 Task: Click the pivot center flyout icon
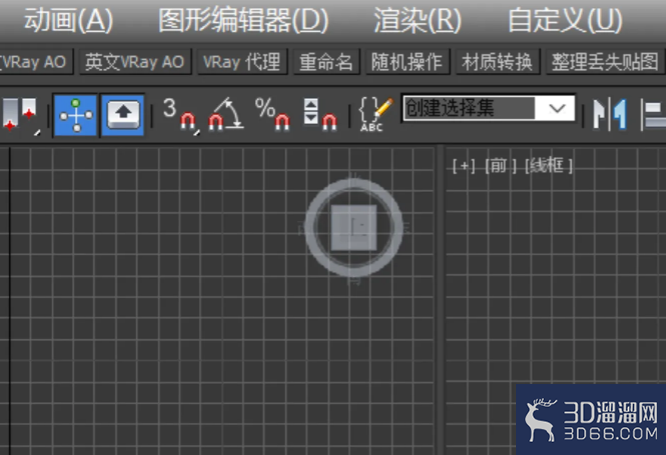pos(21,115)
